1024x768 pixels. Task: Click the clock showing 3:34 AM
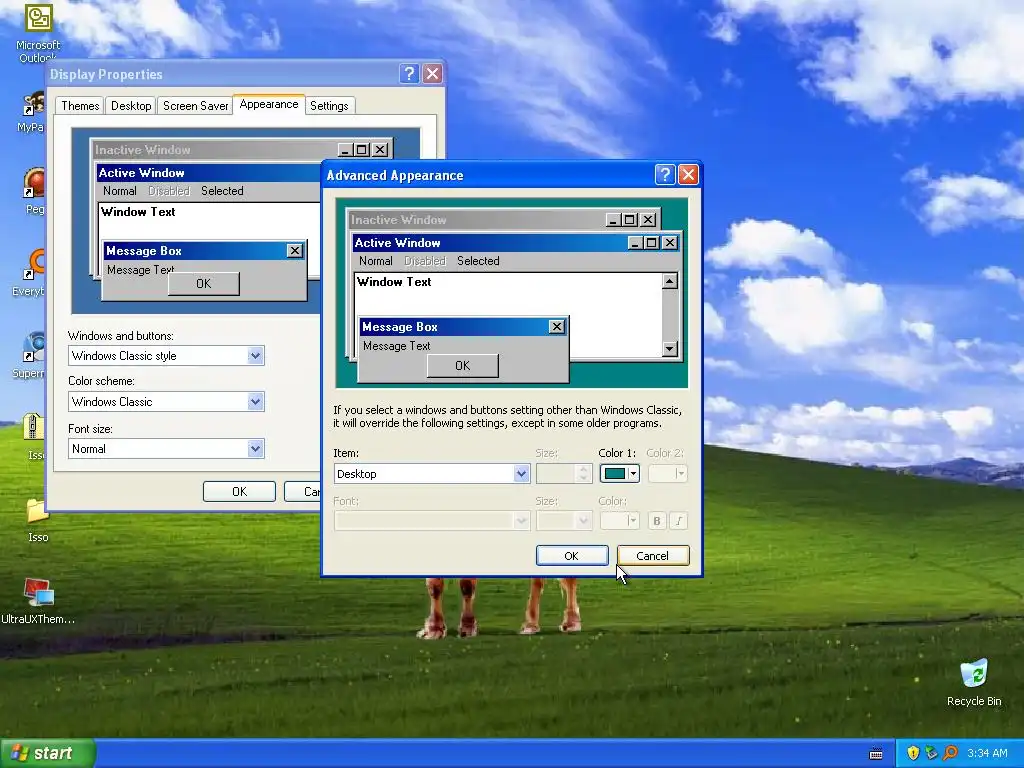pyautogui.click(x=987, y=753)
